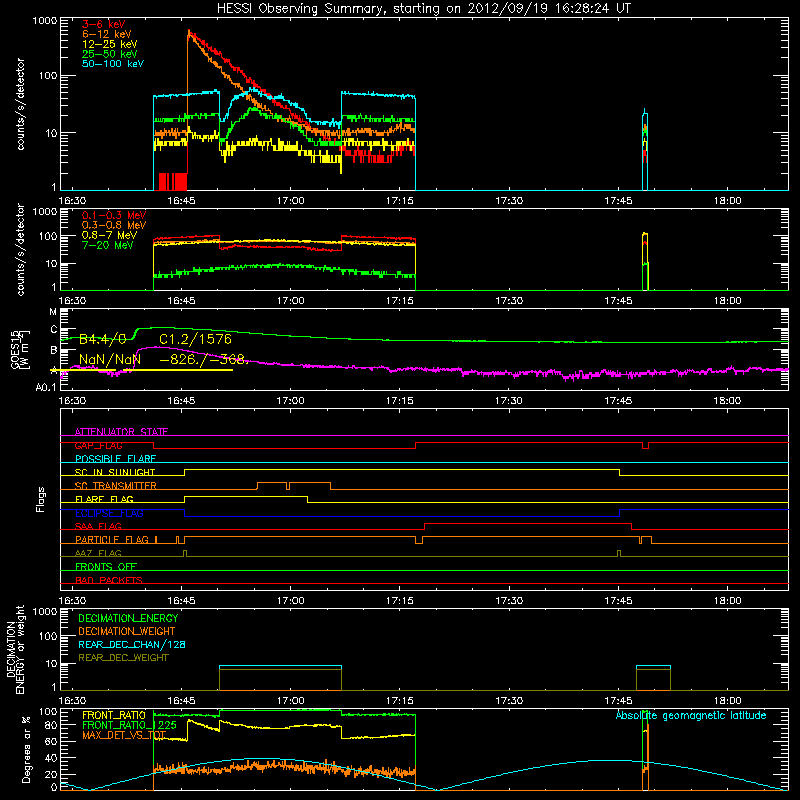Click the green 25-50 keV legend entry
Image resolution: width=800 pixels, height=800 pixels.
(110, 54)
